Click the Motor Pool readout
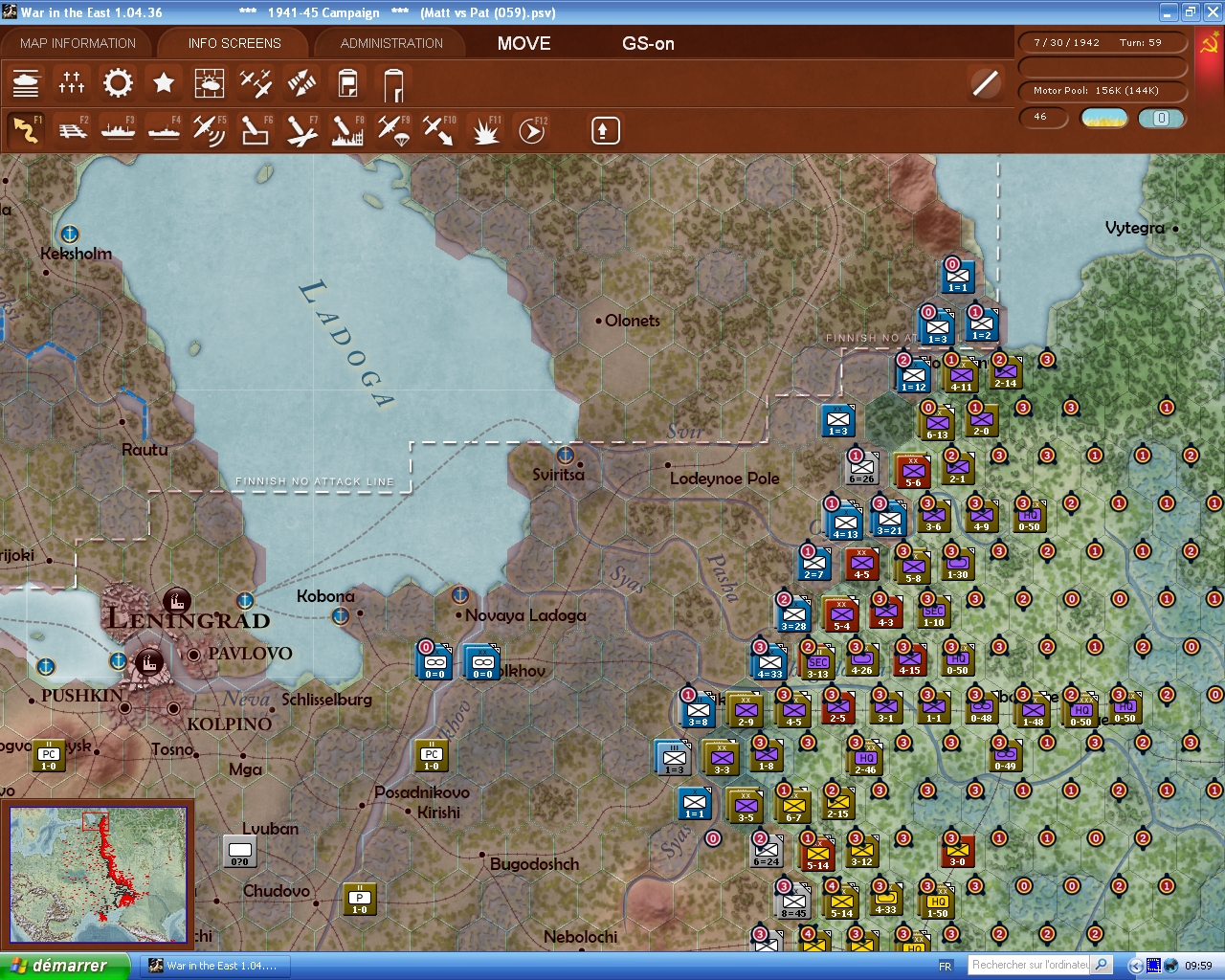 point(1101,91)
